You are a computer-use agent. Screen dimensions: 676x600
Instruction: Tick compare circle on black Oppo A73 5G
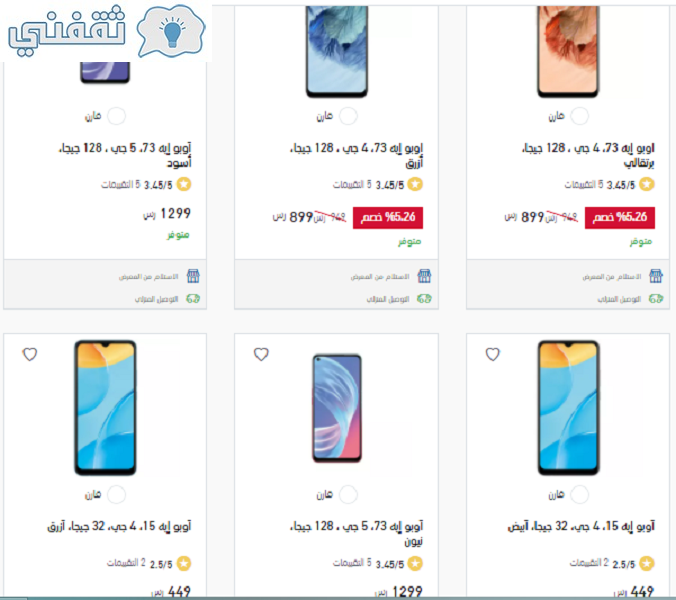coord(116,116)
